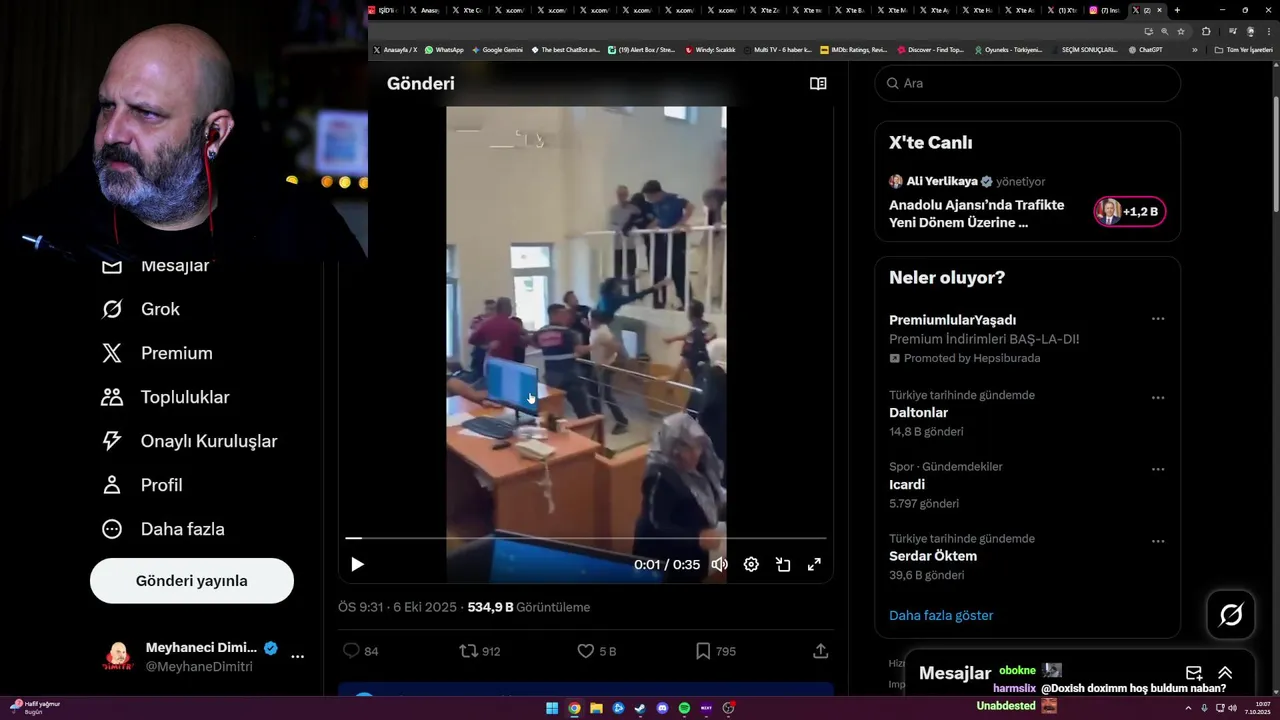Expand the Daha fazla menu

coord(163,529)
